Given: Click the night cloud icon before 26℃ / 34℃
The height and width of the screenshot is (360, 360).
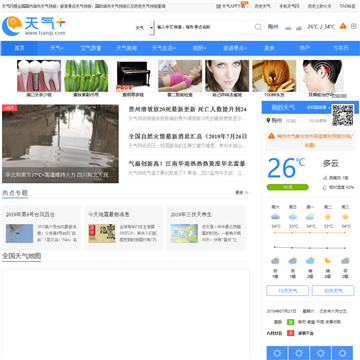Looking at the screenshot, I should pyautogui.click(x=299, y=28).
